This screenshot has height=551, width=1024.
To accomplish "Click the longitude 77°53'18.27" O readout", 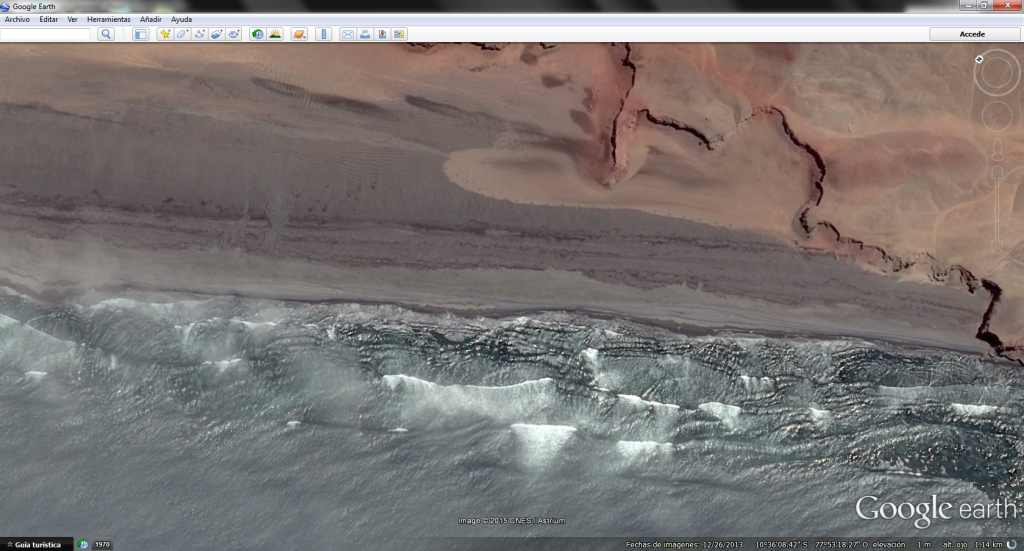I will point(842,544).
